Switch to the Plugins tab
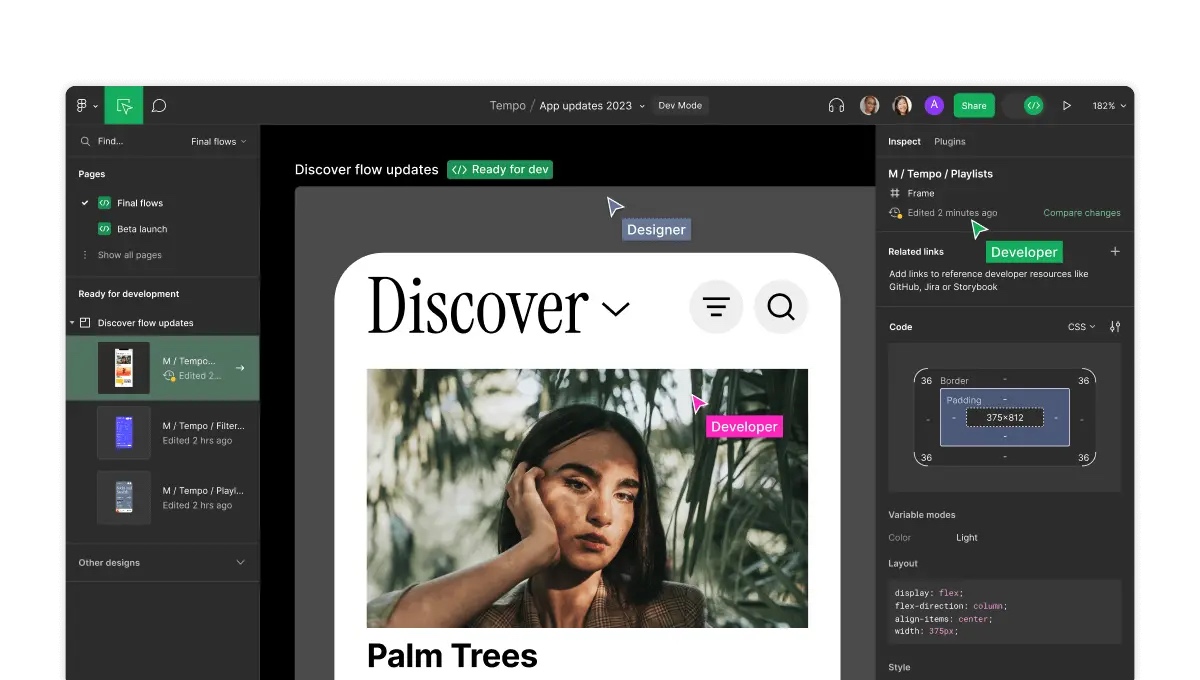 point(950,142)
